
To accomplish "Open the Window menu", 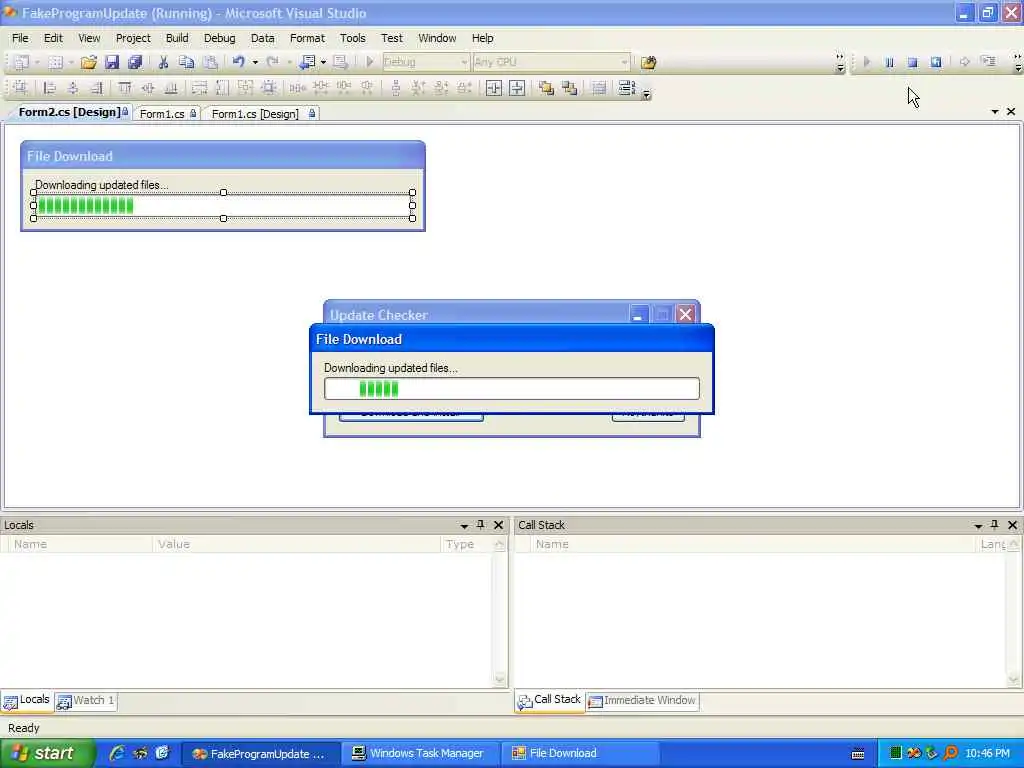I will [437, 38].
